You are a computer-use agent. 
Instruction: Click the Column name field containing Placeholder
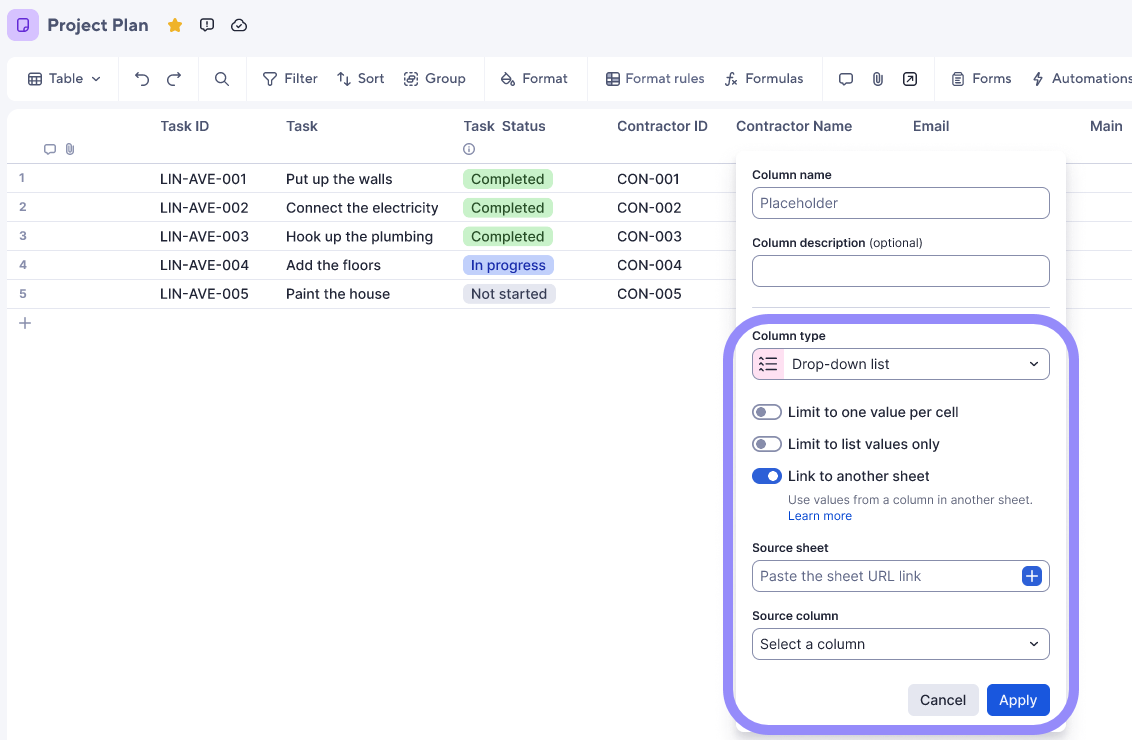coord(900,203)
